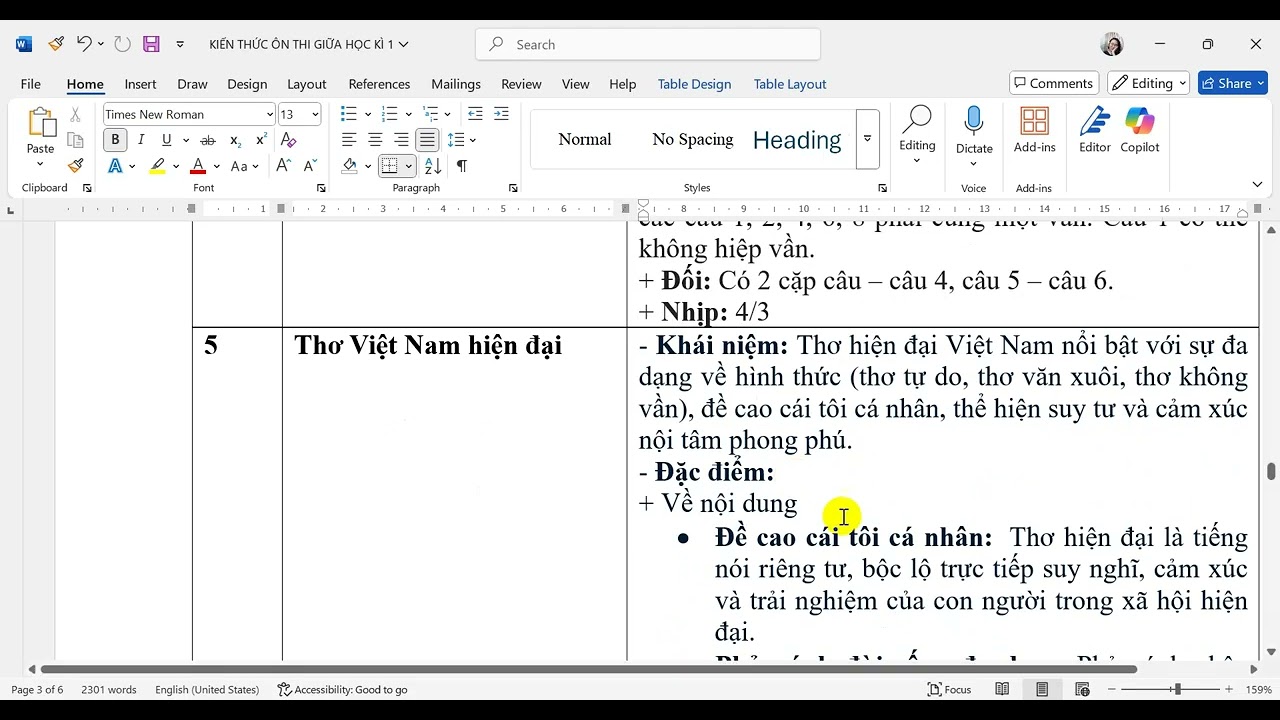Click the Undo arrow icon
This screenshot has height=720, width=1280.
84,44
